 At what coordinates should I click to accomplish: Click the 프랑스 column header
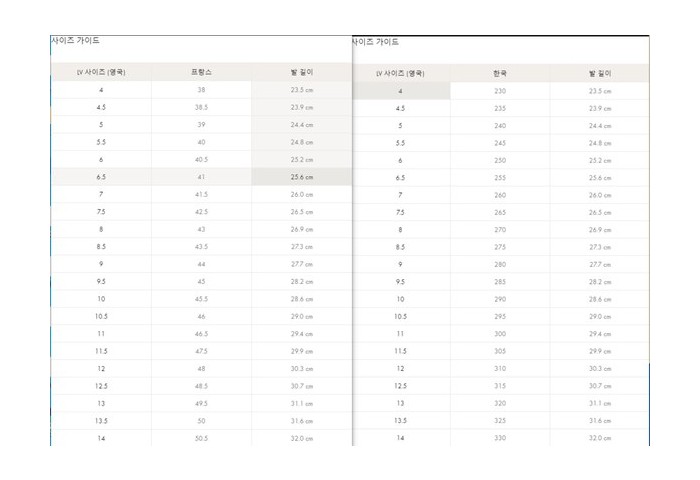pyautogui.click(x=201, y=73)
